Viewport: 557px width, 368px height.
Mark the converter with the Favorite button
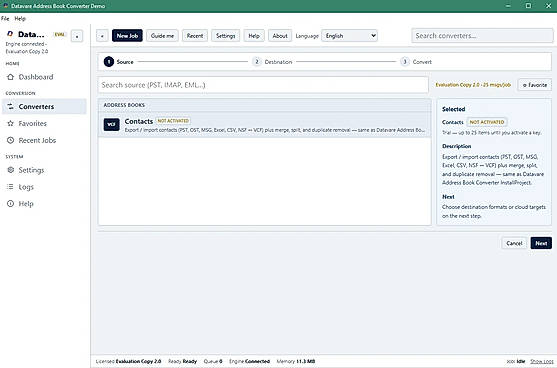pyautogui.click(x=535, y=85)
